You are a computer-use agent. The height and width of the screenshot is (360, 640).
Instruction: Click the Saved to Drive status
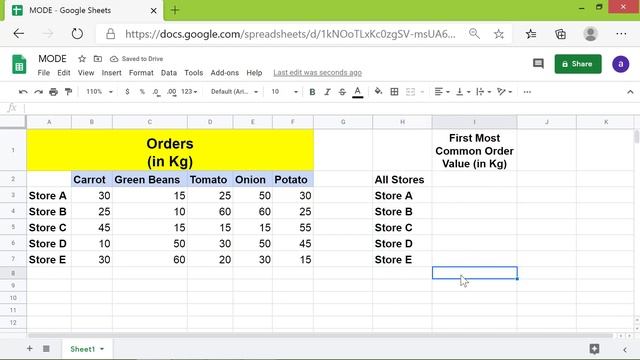[x=137, y=59]
